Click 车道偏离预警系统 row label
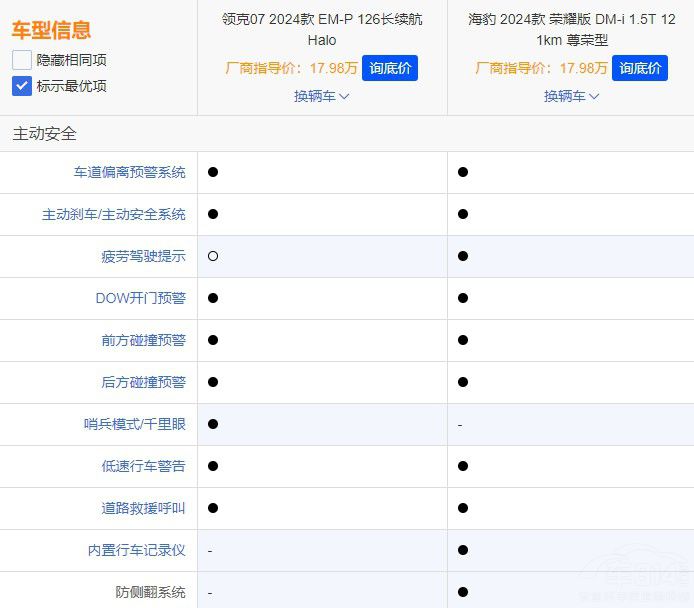Screen dimensions: 694x608 click(x=129, y=172)
